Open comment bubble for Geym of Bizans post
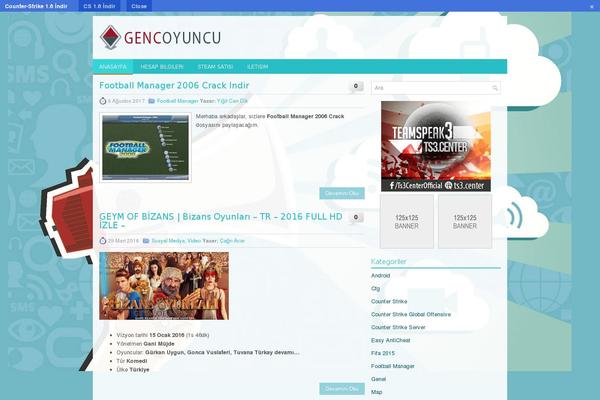 click(356, 217)
